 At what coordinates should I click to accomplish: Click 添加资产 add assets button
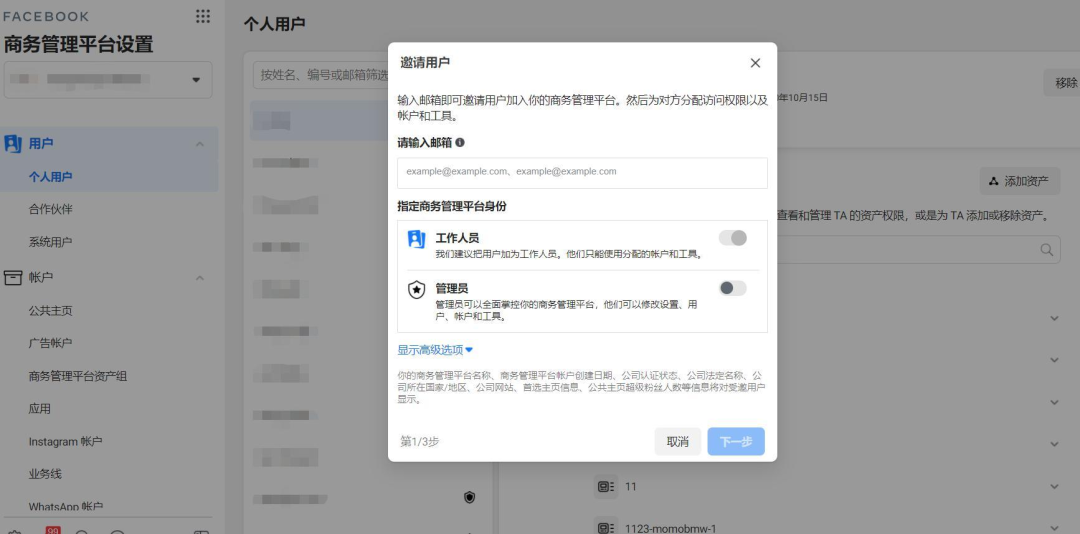[x=1019, y=181]
